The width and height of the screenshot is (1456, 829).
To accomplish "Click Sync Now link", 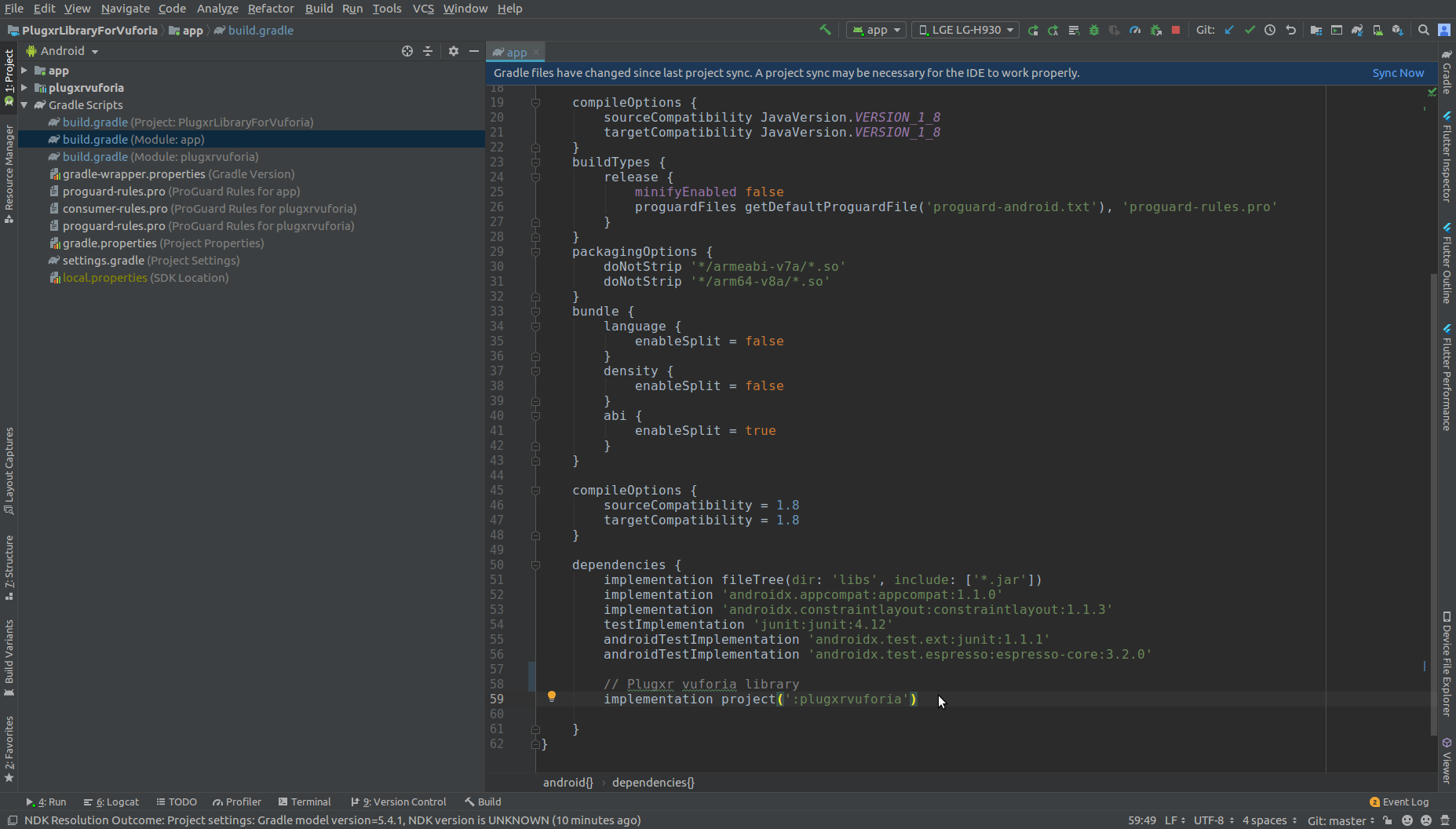I will [1398, 73].
